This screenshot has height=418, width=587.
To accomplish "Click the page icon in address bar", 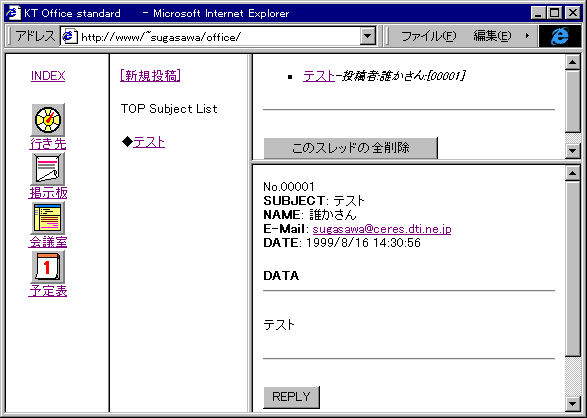I will point(70,36).
